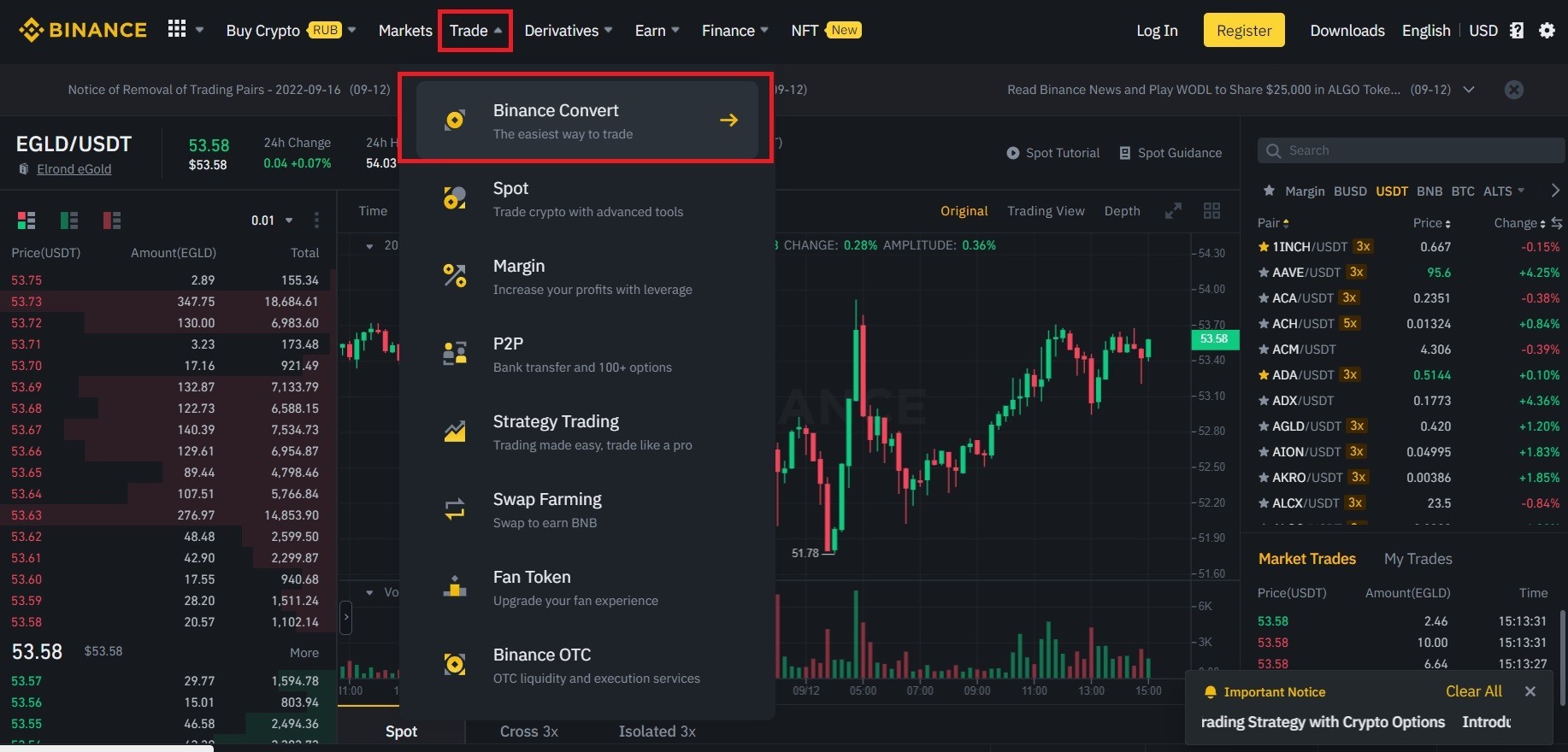Toggle favorite star for ADX/USDT
This screenshot has width=1568, height=752.
(1264, 401)
